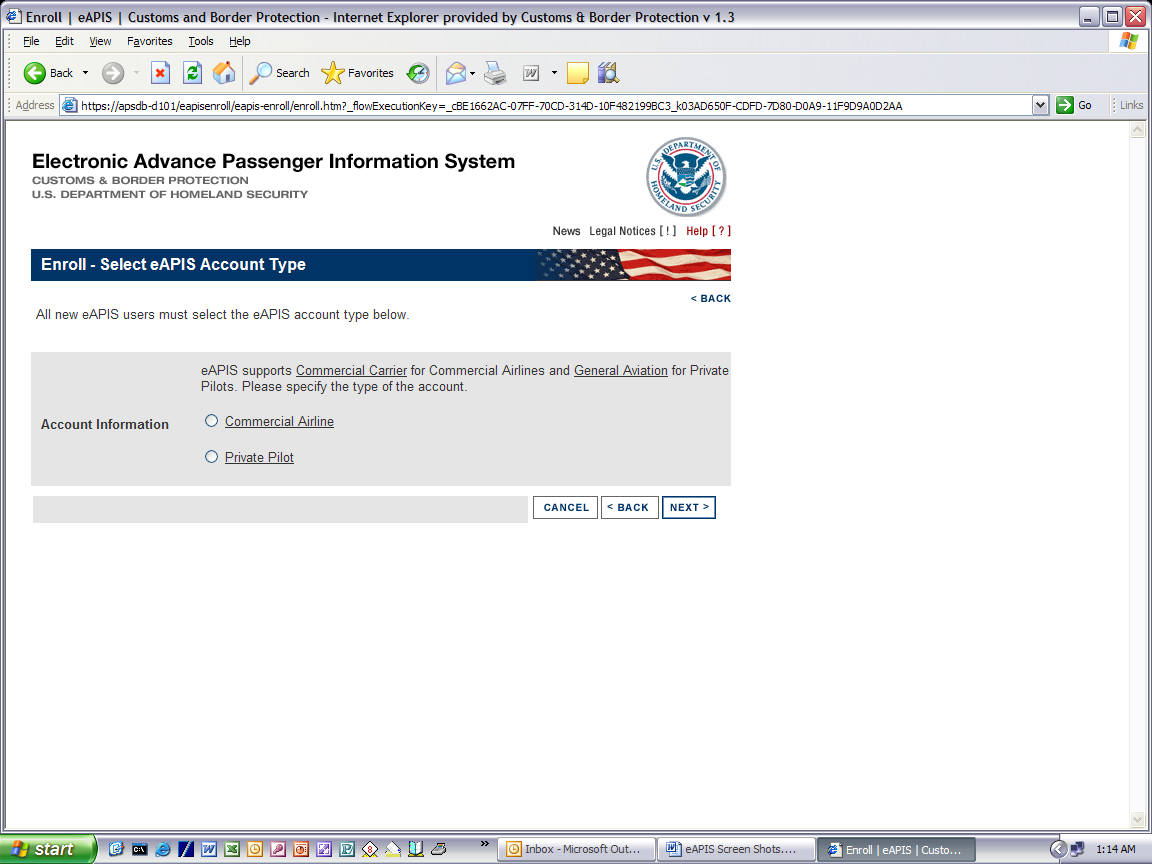Expand hidden Quick Launch icons chevron
This screenshot has height=864, width=1152.
(484, 843)
